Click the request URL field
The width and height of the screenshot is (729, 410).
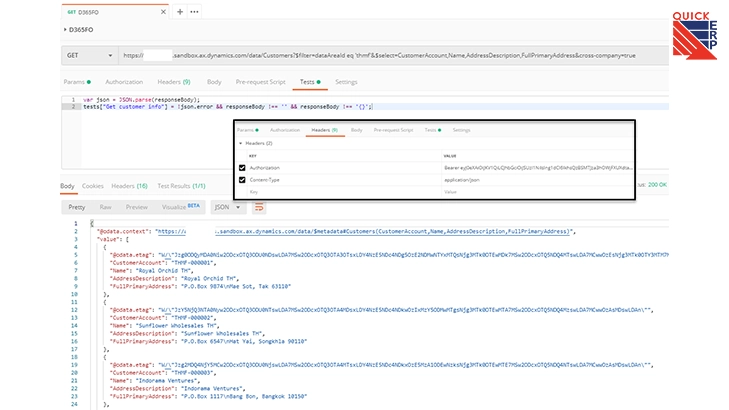click(x=393, y=55)
